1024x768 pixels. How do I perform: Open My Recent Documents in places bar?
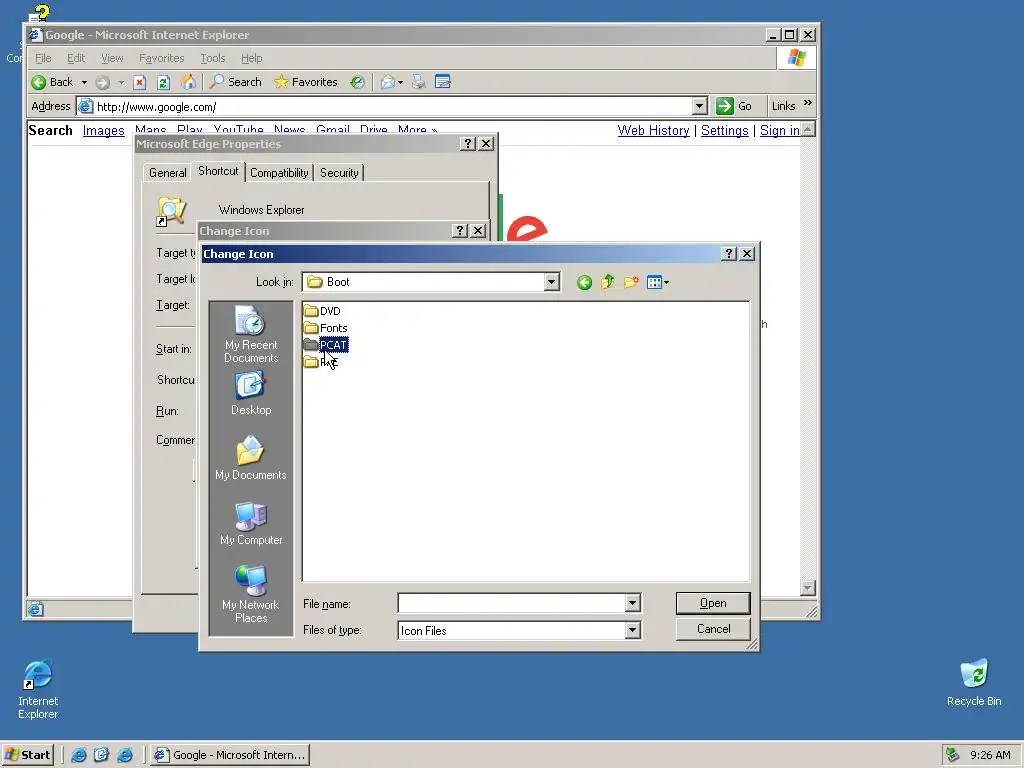click(x=251, y=334)
